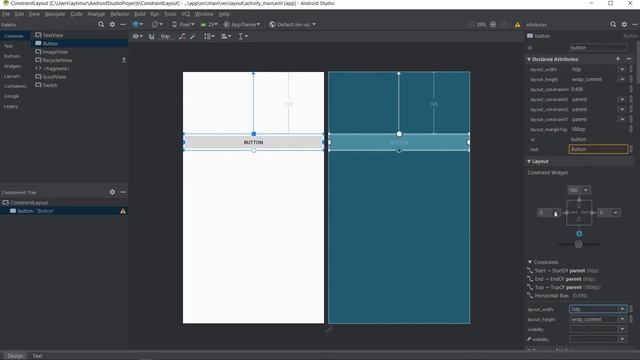
Task: Minimize the Palette panel
Action: coord(123,24)
